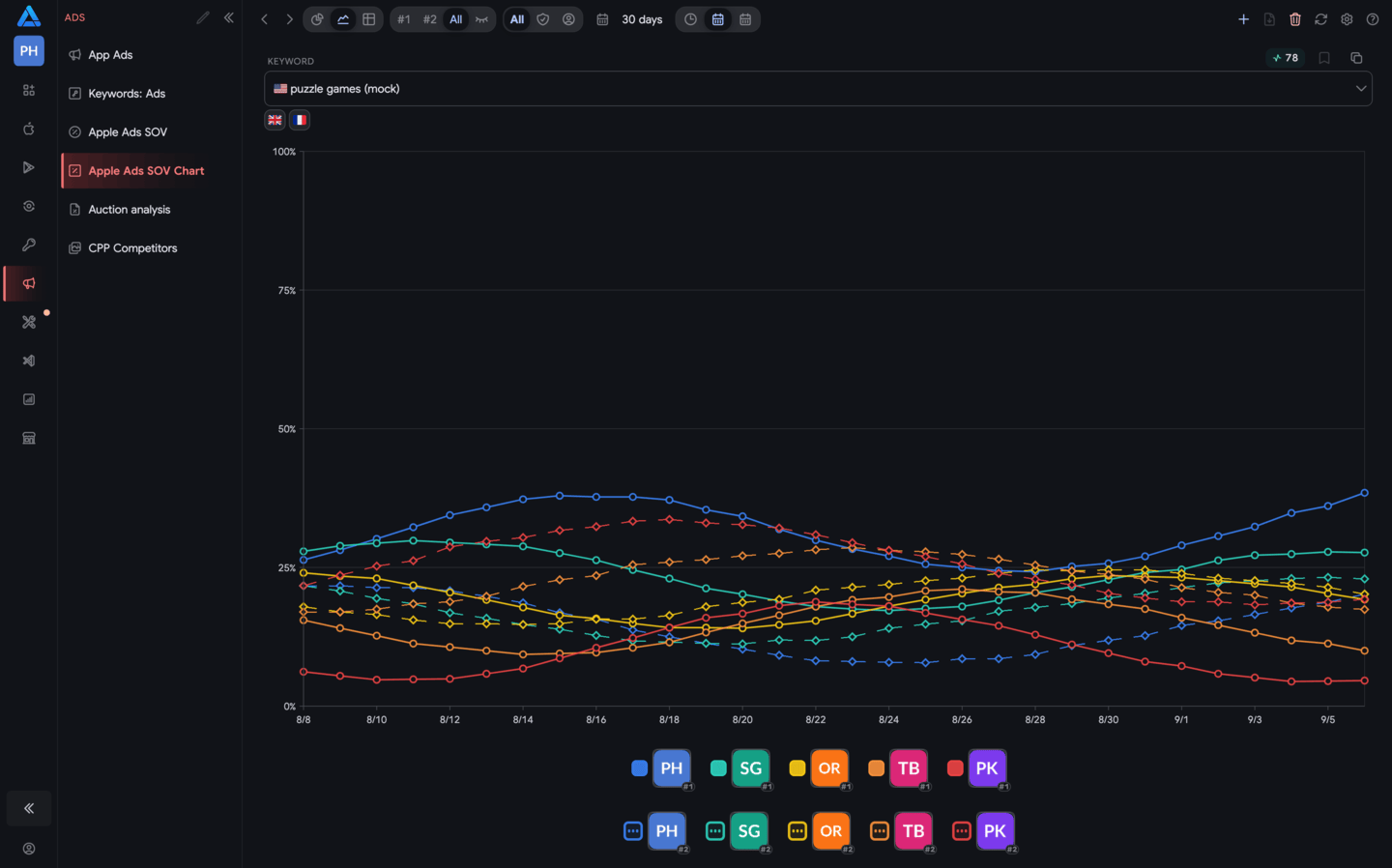Open the visibility eye section in sidebar
1392x868 pixels.
29,206
